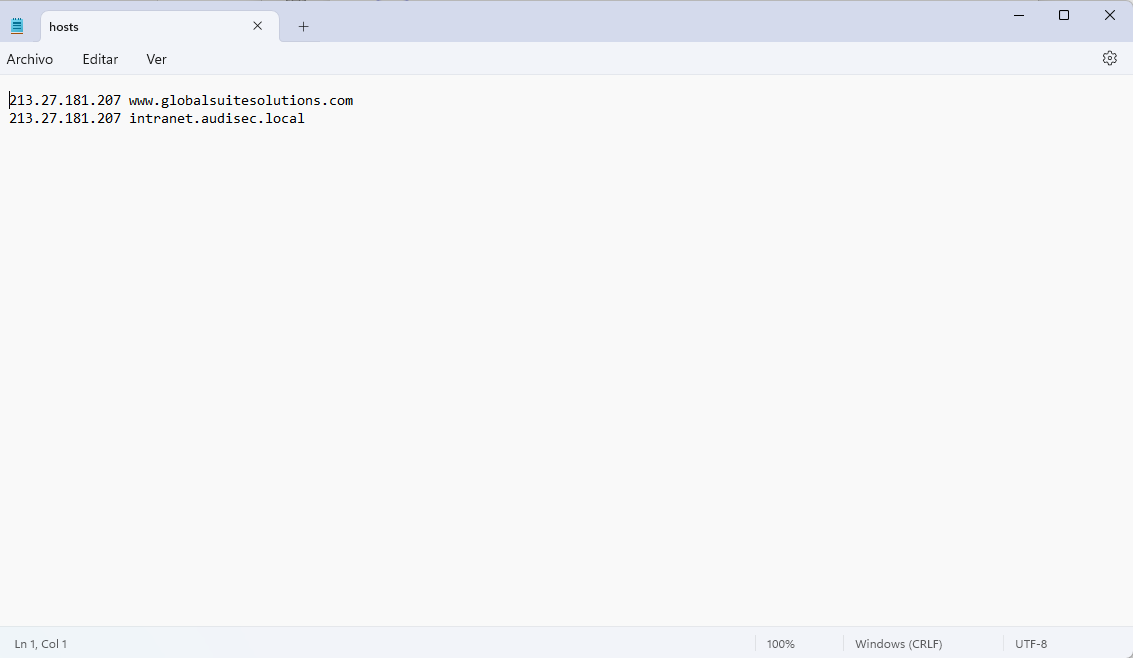Maximize the Notepad window

pyautogui.click(x=1064, y=15)
